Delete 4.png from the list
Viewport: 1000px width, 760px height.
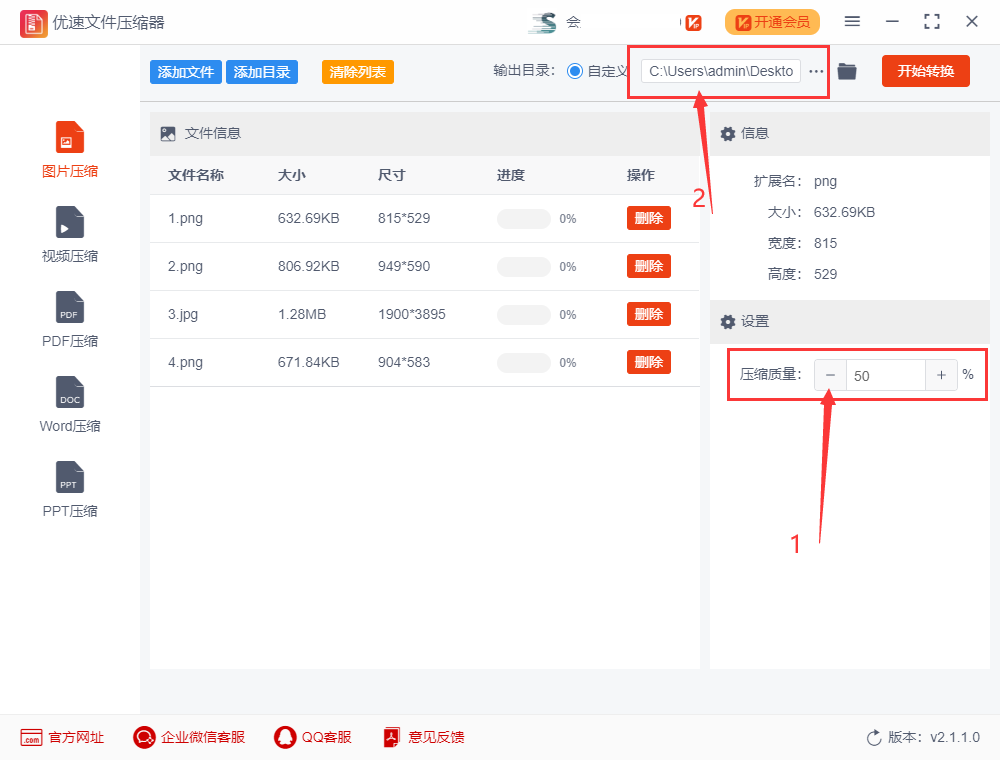(649, 362)
